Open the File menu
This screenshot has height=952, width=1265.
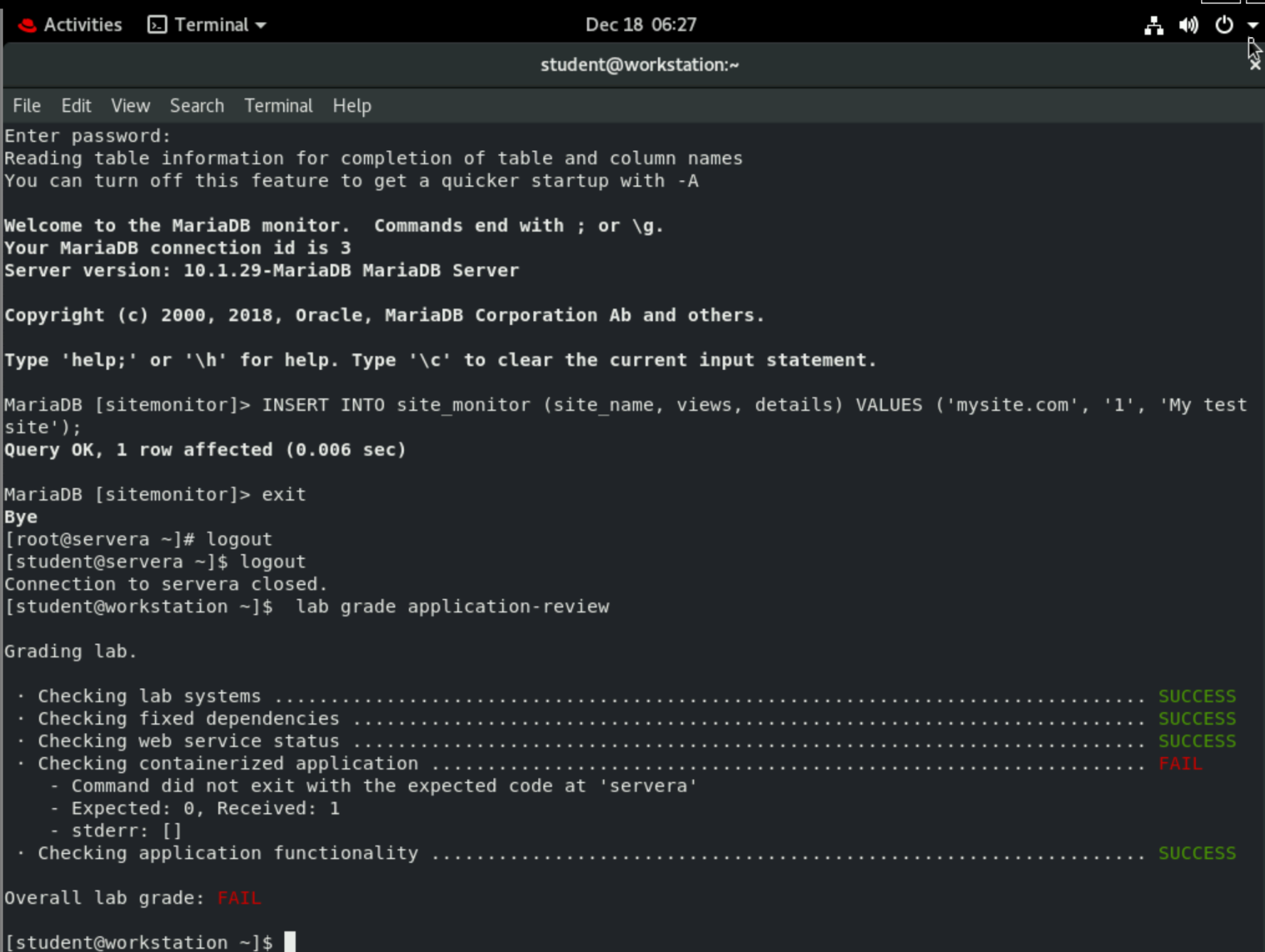tap(27, 106)
